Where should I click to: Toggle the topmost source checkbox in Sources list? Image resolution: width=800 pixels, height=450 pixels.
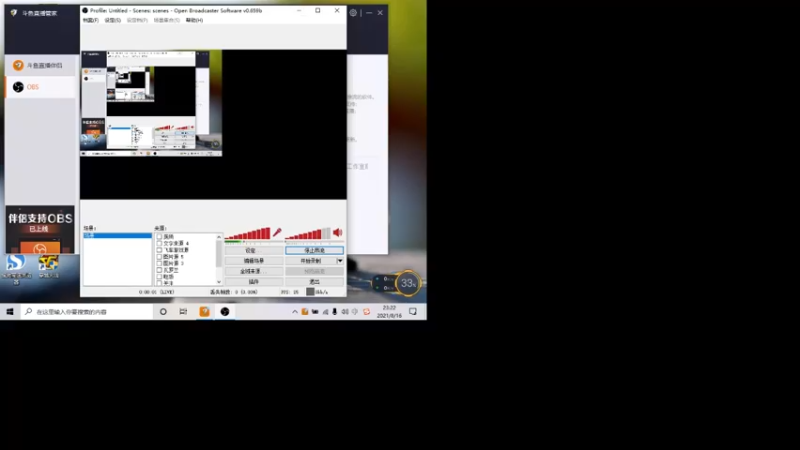(x=159, y=237)
